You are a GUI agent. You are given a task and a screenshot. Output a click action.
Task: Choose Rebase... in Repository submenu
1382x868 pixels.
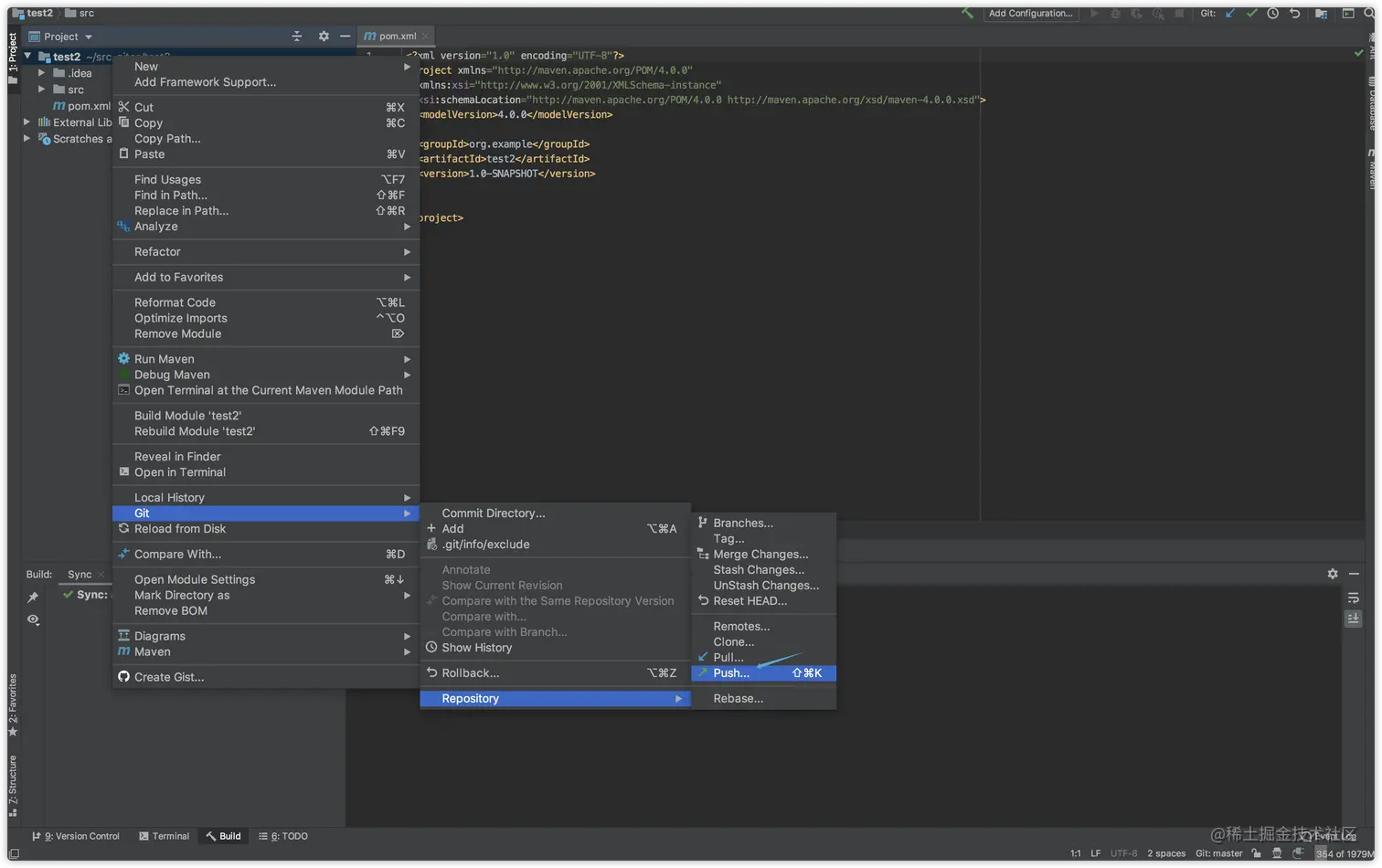[763, 699]
